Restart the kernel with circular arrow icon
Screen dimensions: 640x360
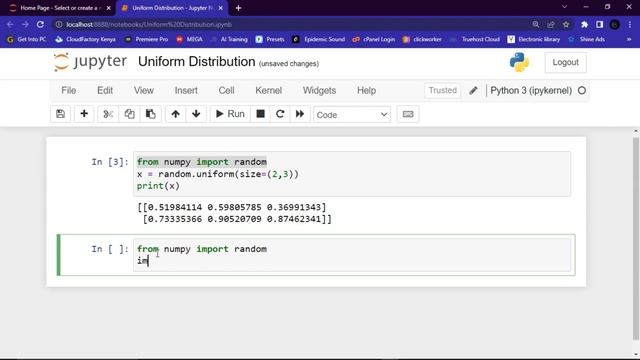280,114
